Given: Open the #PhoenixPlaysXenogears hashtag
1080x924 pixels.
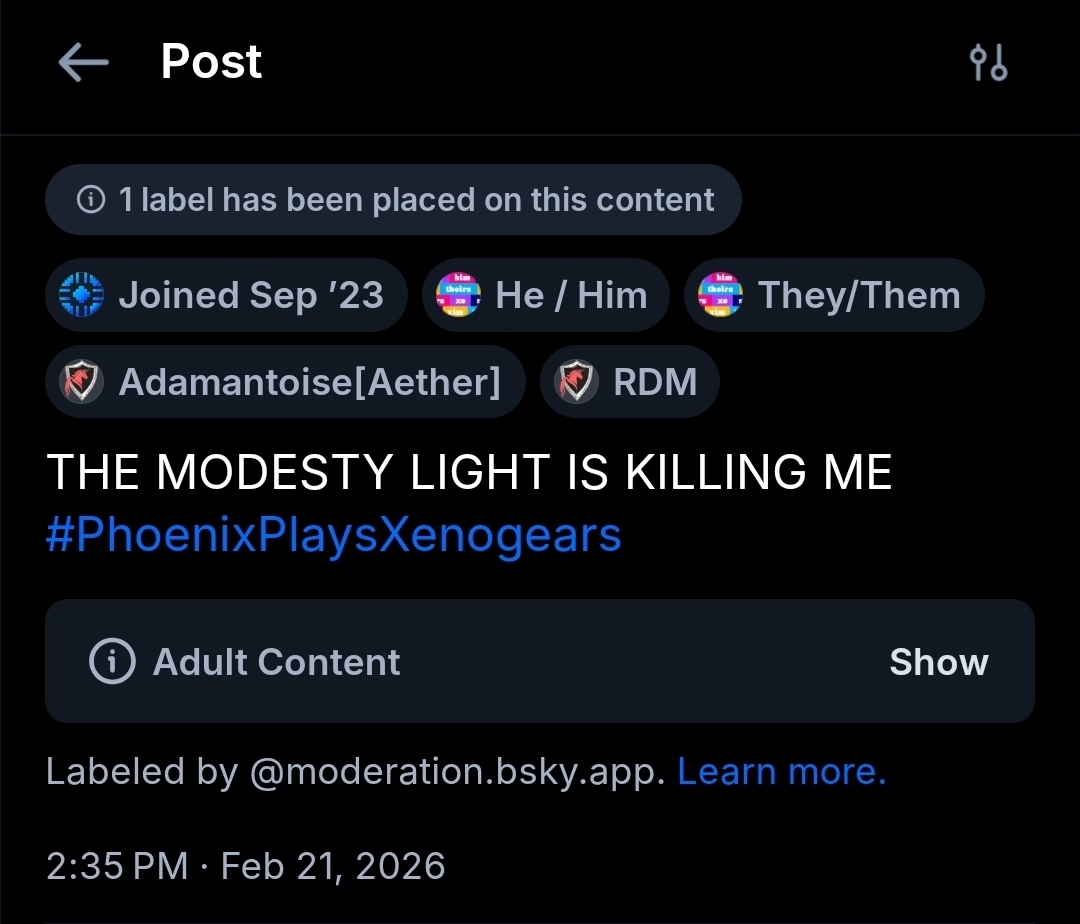Looking at the screenshot, I should pyautogui.click(x=334, y=535).
